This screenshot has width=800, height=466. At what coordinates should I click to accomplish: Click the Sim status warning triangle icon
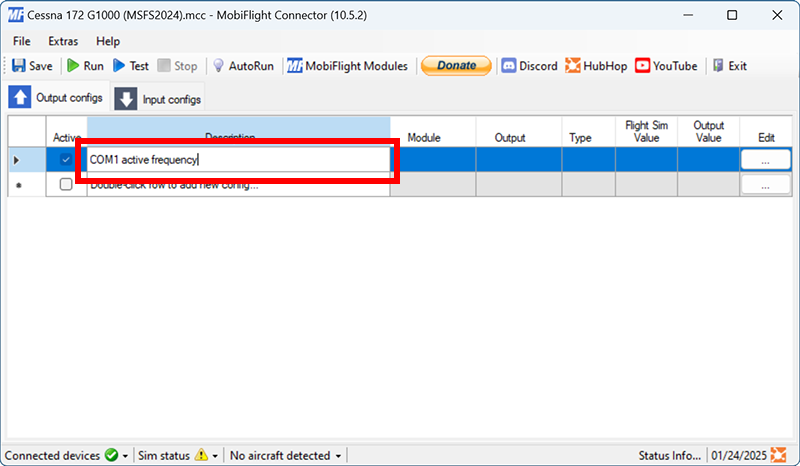click(202, 454)
